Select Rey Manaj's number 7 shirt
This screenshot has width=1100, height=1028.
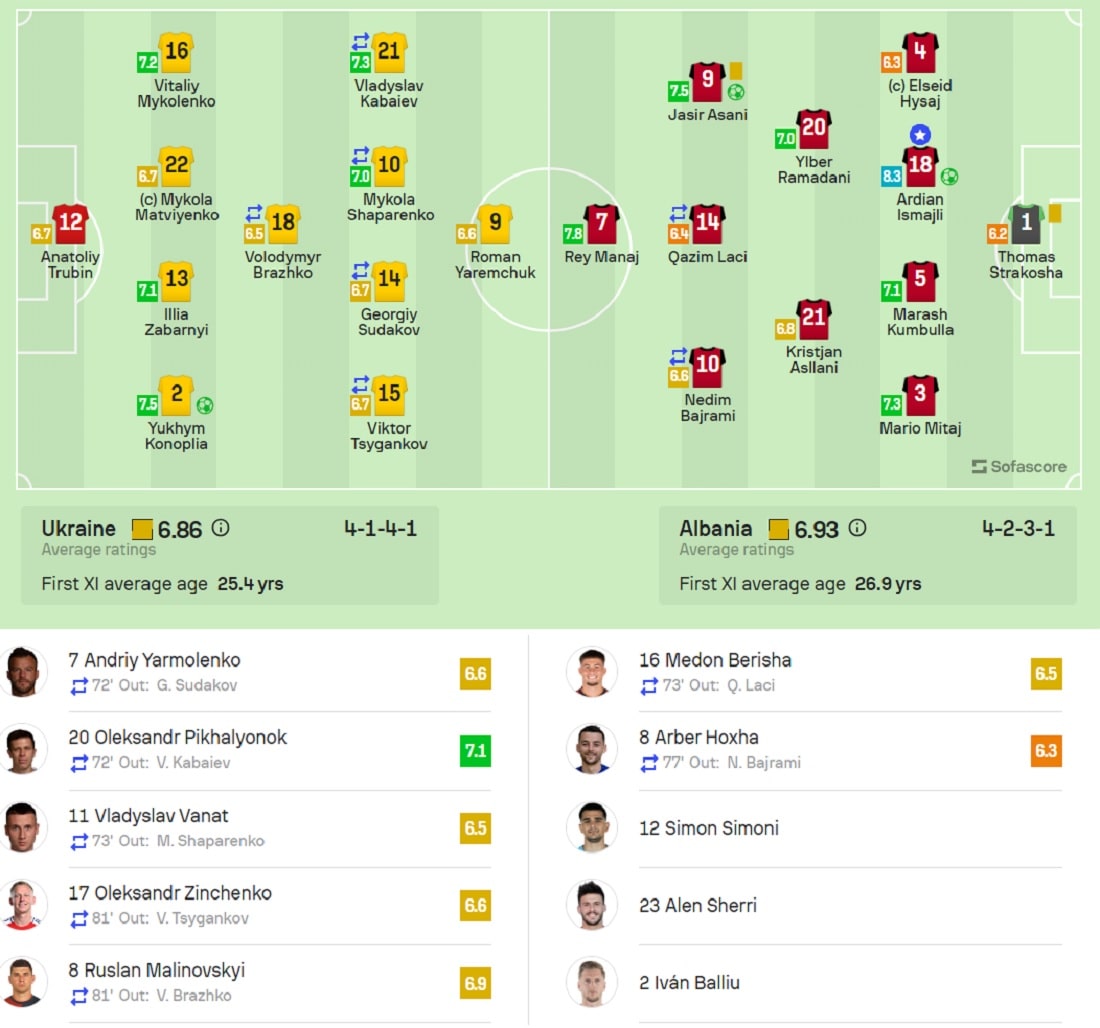coord(601,223)
